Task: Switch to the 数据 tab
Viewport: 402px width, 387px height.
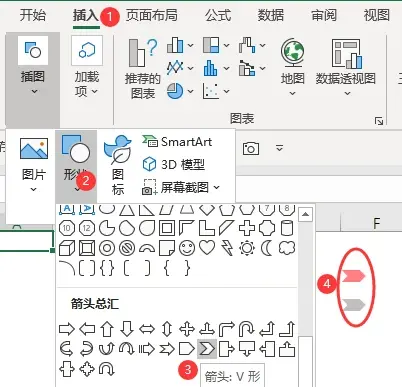Action: [271, 15]
